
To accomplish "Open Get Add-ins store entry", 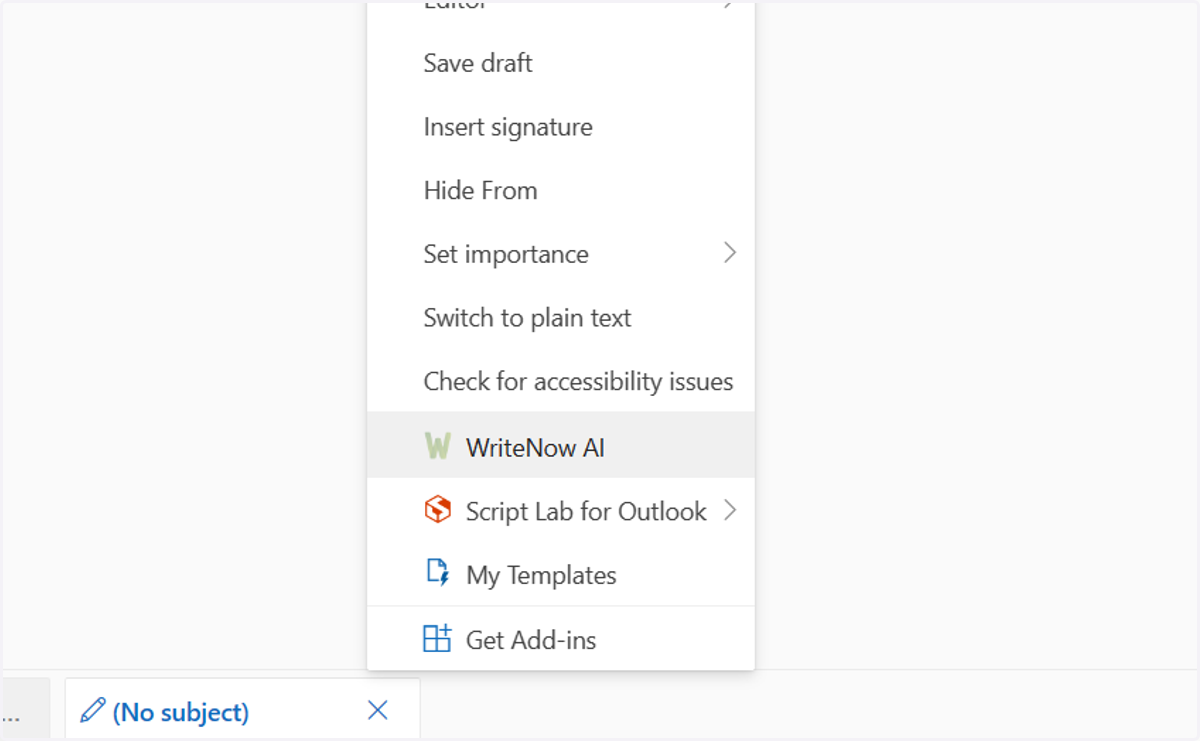I will point(561,639).
